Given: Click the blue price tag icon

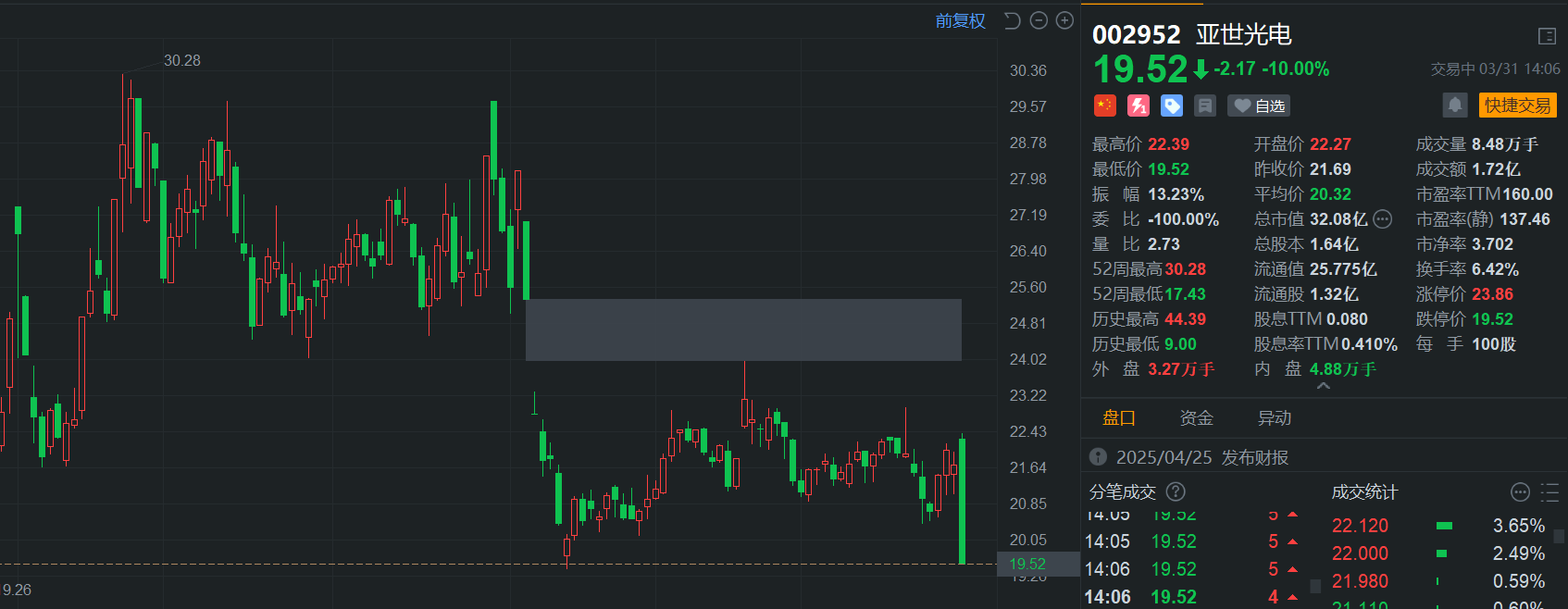Looking at the screenshot, I should 1171,106.
